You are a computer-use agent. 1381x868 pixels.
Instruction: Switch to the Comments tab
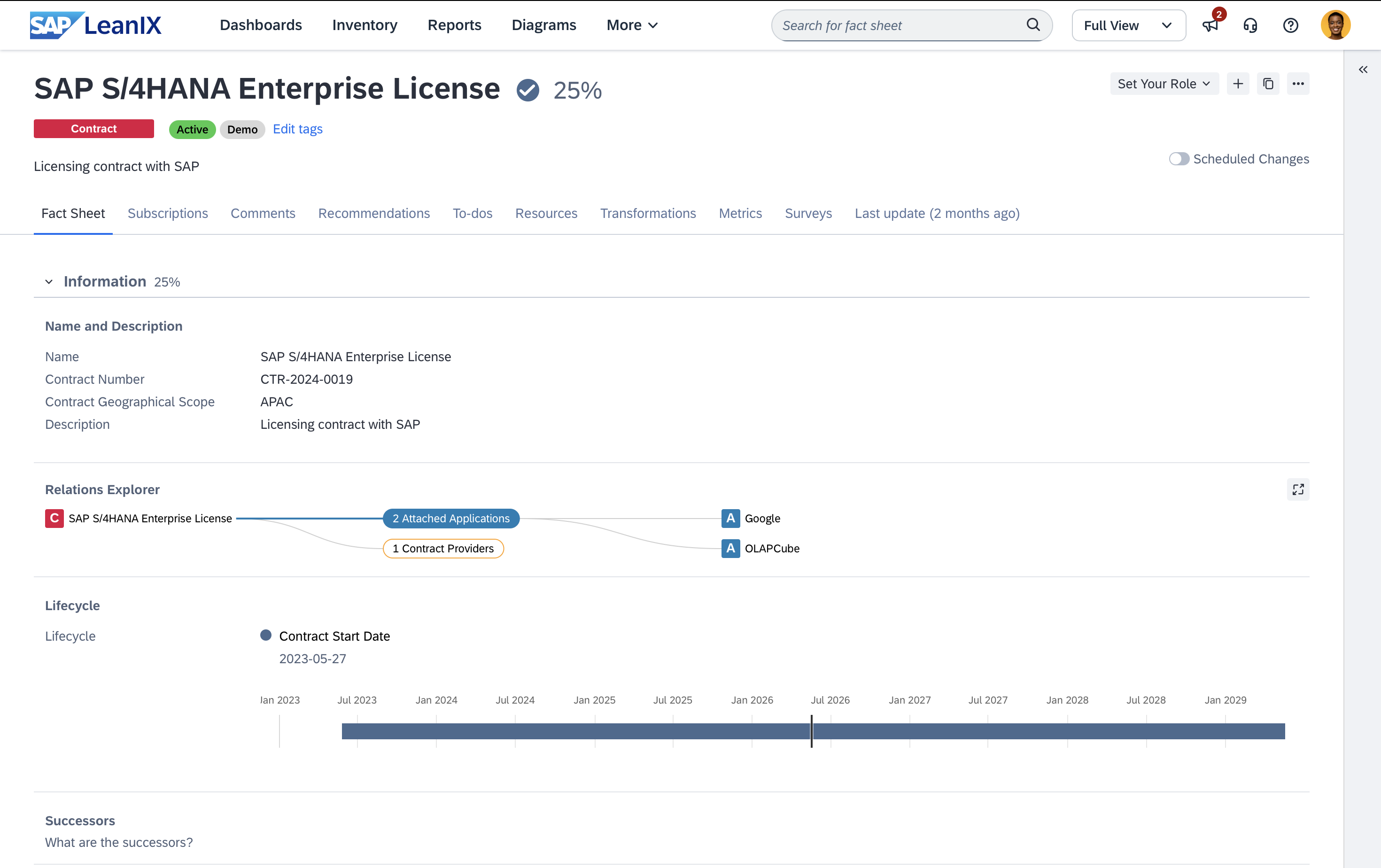(263, 213)
